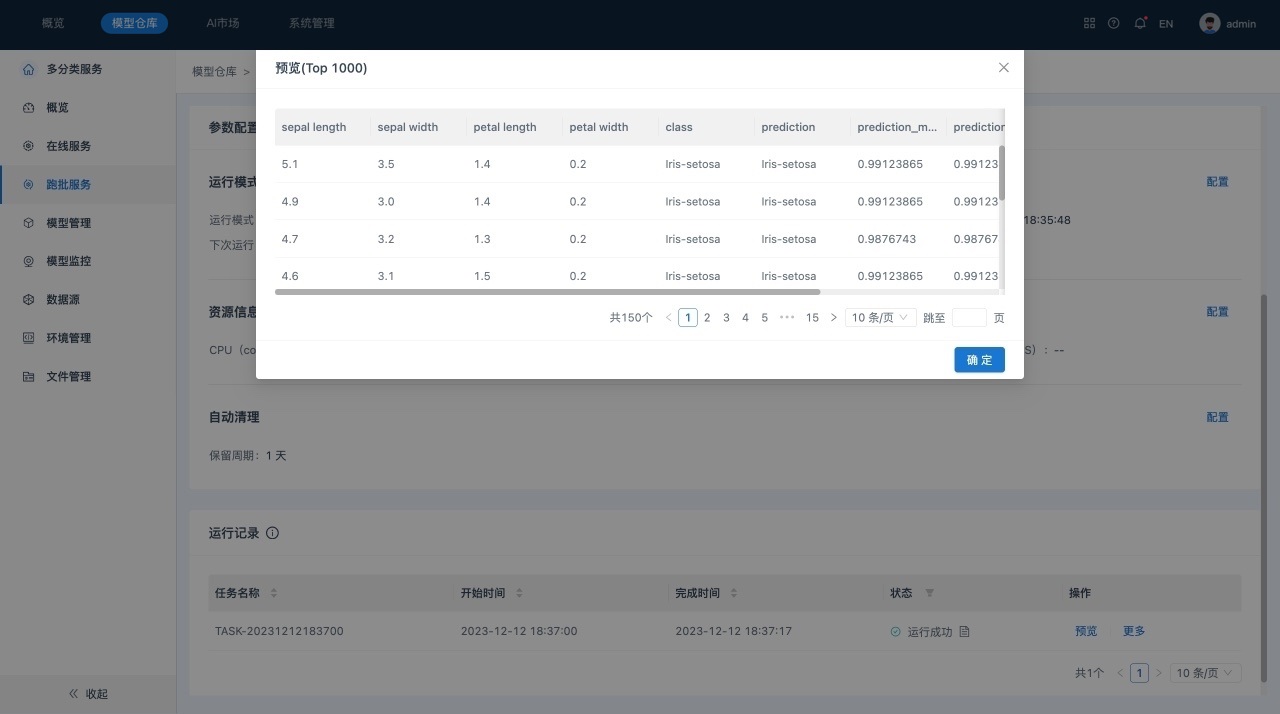Select 模型管理 in the sidebar
Viewport: 1280px width, 714px height.
pos(68,223)
